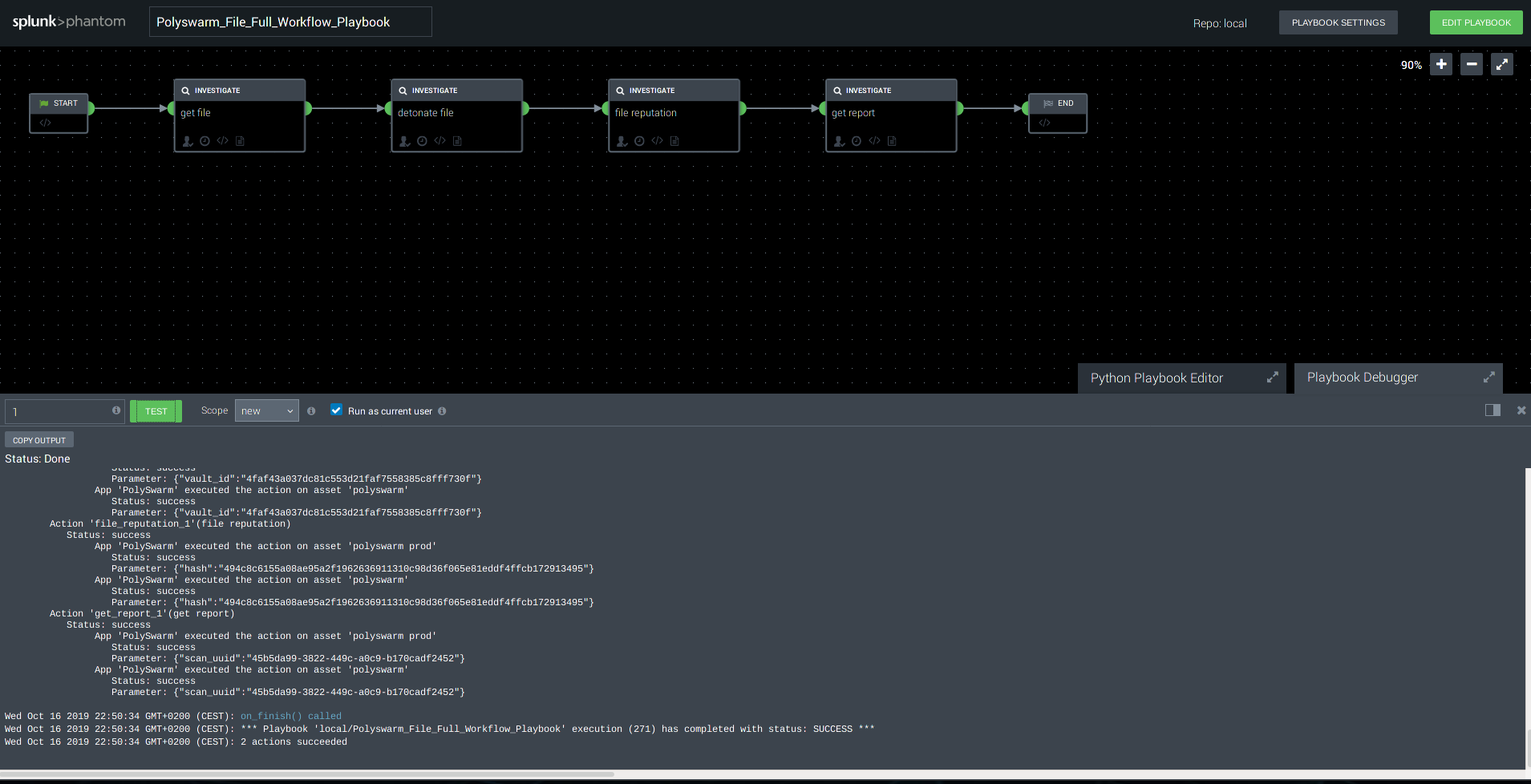Click user approval icon on file reputation block
The image size is (1531, 784).
[622, 141]
